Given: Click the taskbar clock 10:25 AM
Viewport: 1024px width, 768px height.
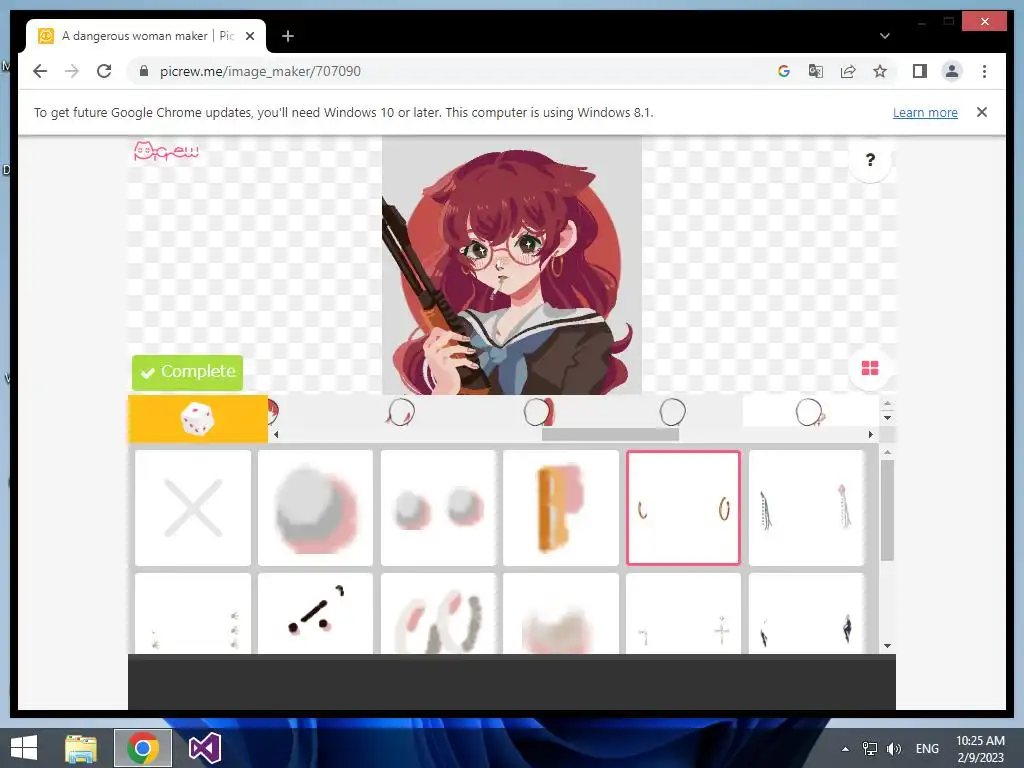Looking at the screenshot, I should point(980,749).
